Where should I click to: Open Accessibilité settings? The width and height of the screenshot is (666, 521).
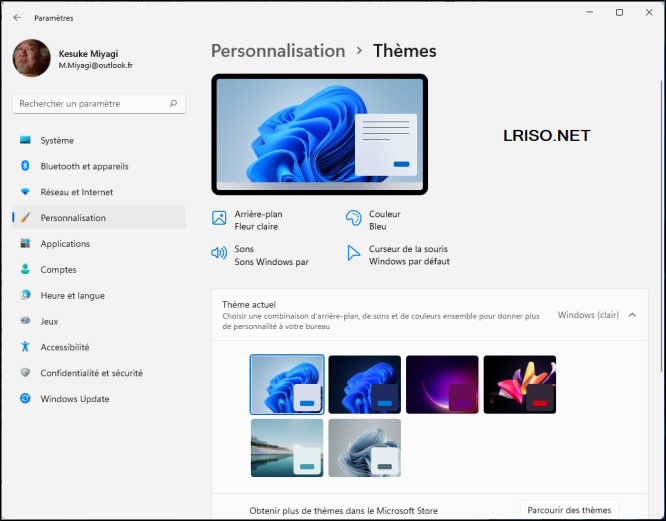click(x=64, y=347)
